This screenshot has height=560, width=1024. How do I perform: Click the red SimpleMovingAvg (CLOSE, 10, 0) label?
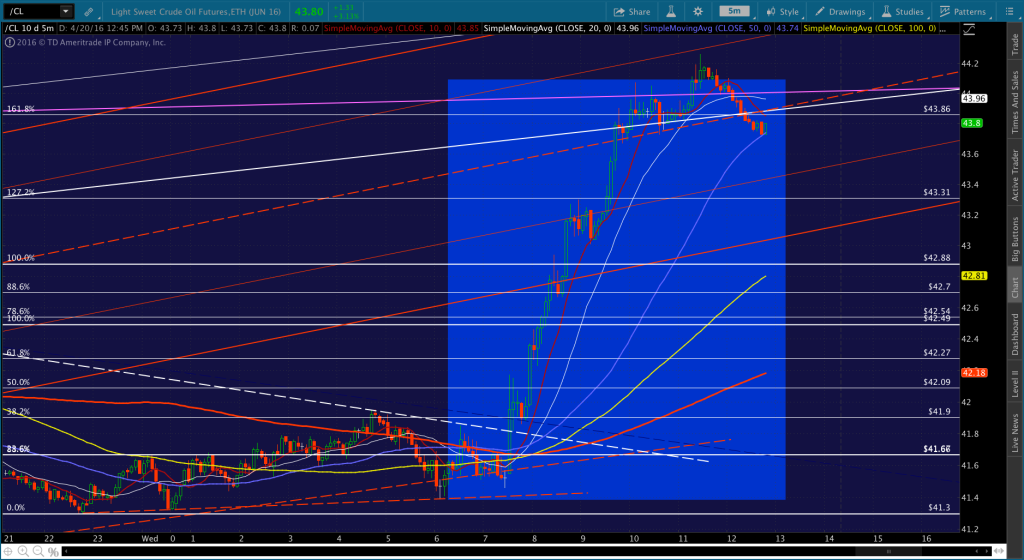tap(389, 29)
